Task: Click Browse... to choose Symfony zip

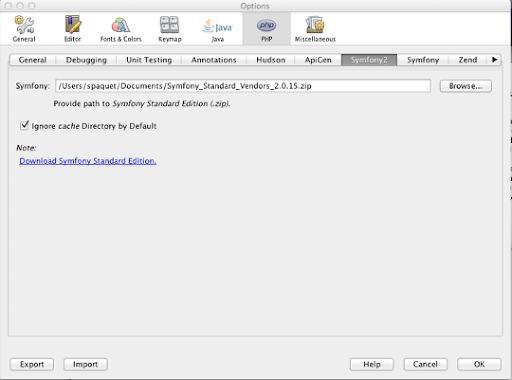Action: coord(466,86)
